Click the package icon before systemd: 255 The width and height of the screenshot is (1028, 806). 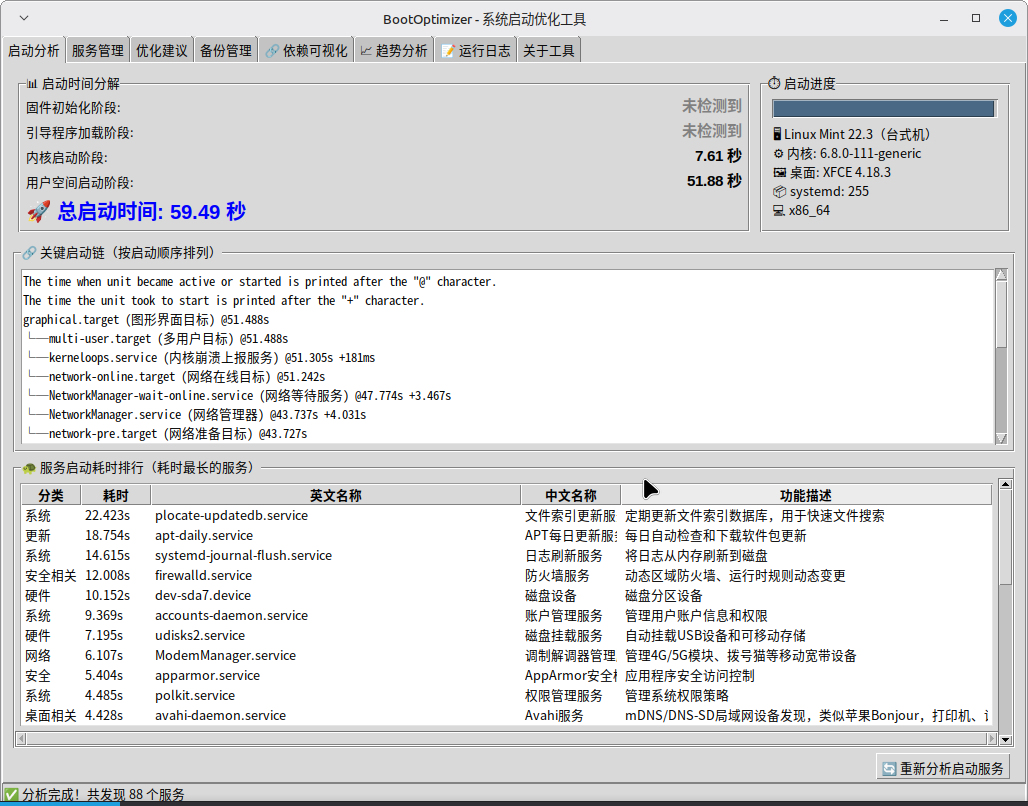coord(780,191)
